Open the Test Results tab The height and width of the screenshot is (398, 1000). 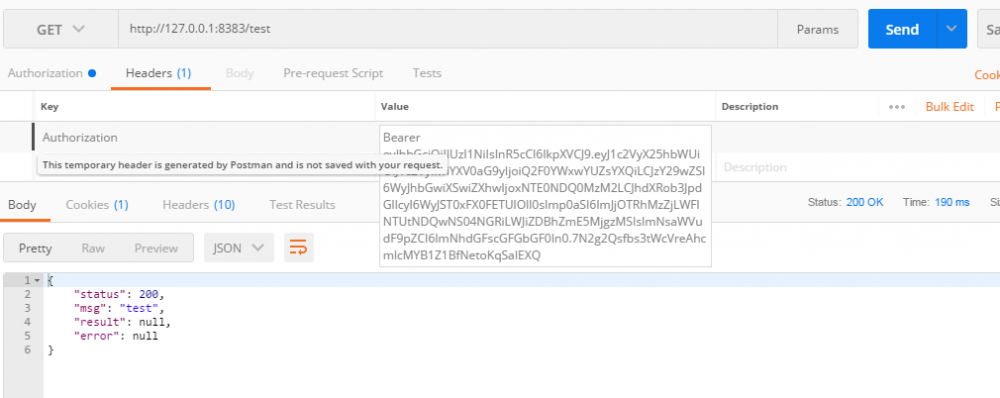coord(302,205)
